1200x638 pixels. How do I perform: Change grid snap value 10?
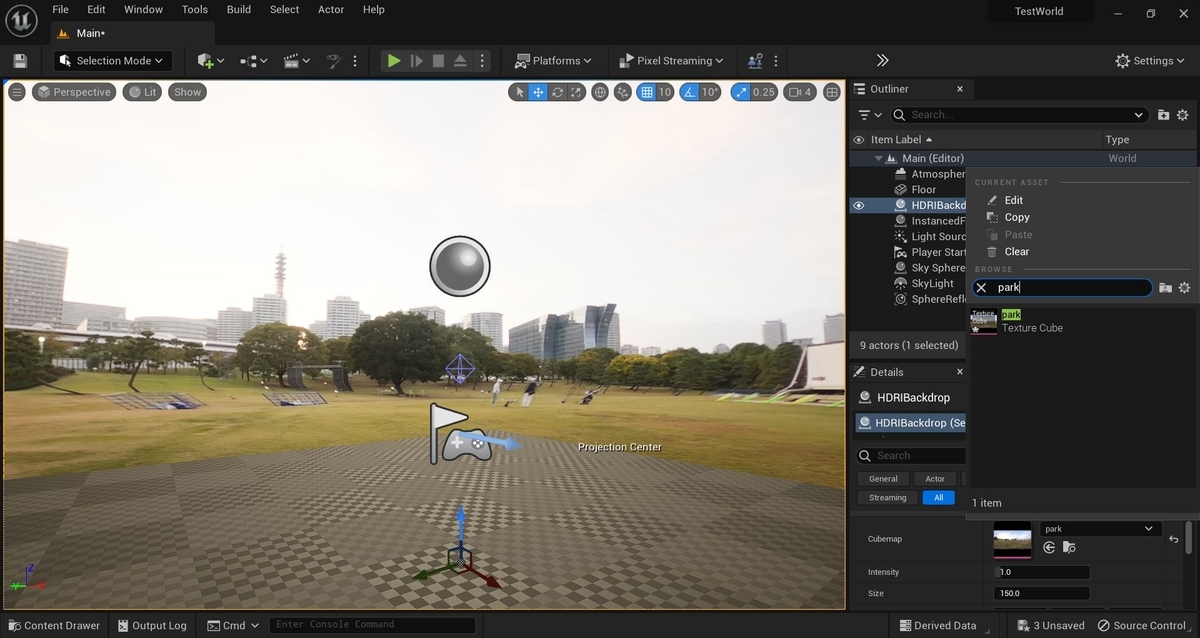[x=665, y=92]
